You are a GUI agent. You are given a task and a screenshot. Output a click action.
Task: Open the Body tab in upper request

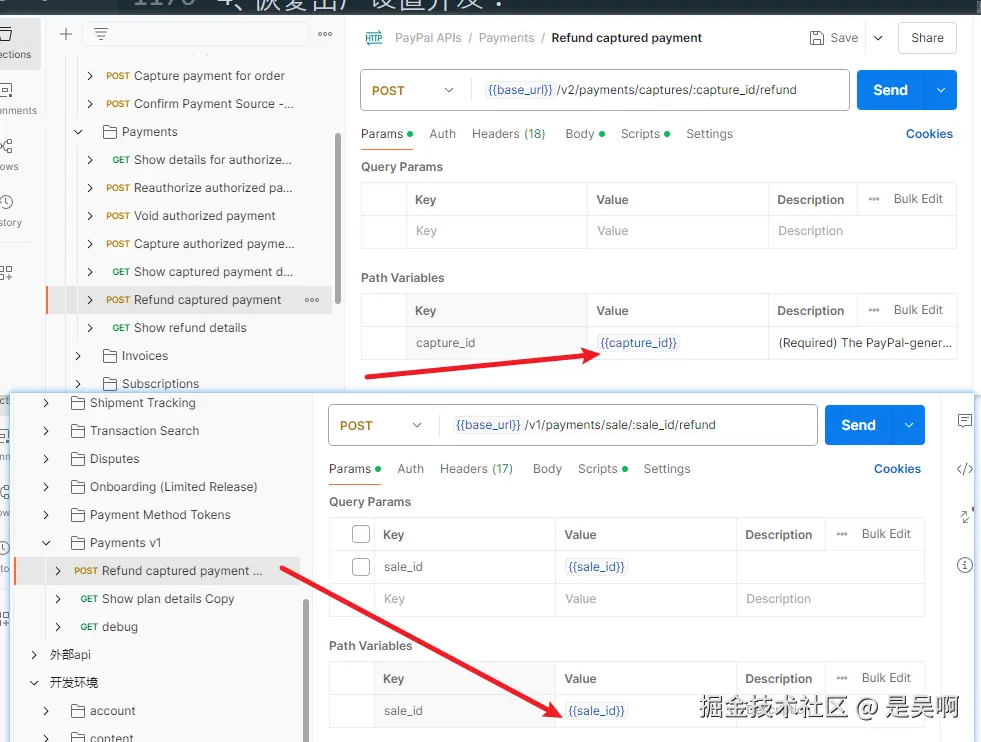584,134
